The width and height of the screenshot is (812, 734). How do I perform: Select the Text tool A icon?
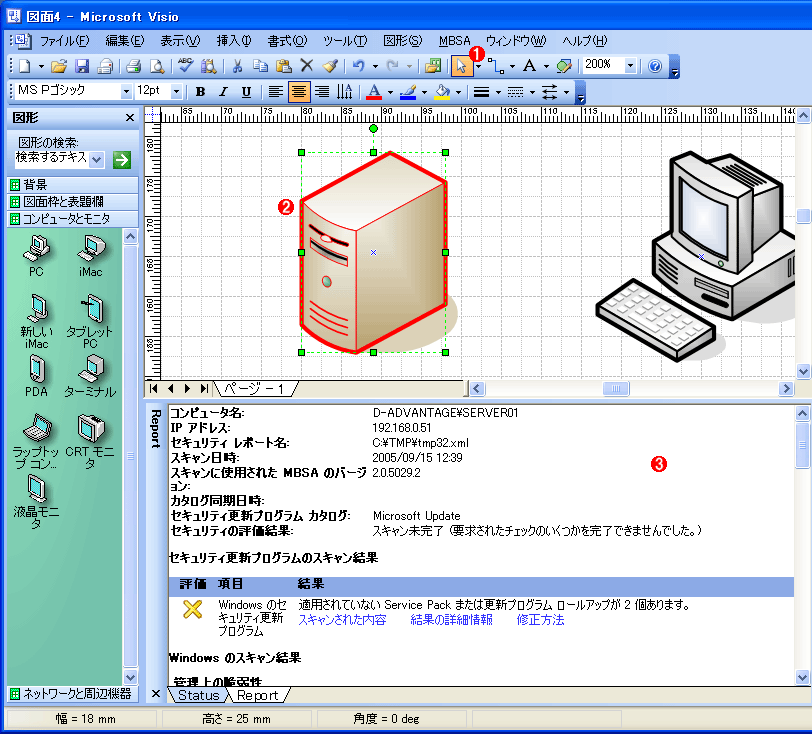click(529, 66)
